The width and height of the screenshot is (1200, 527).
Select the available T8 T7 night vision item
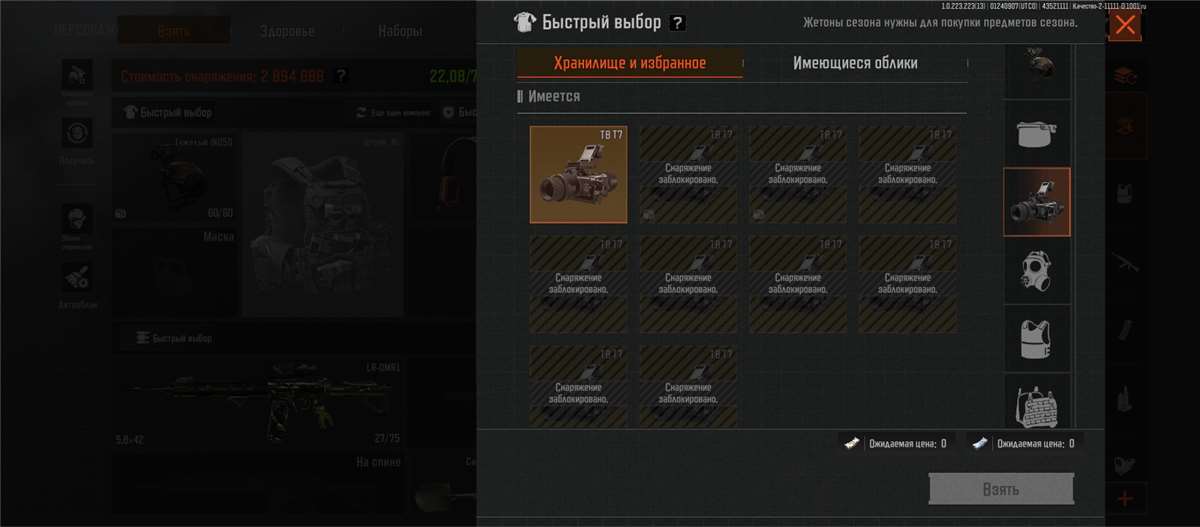pos(579,174)
